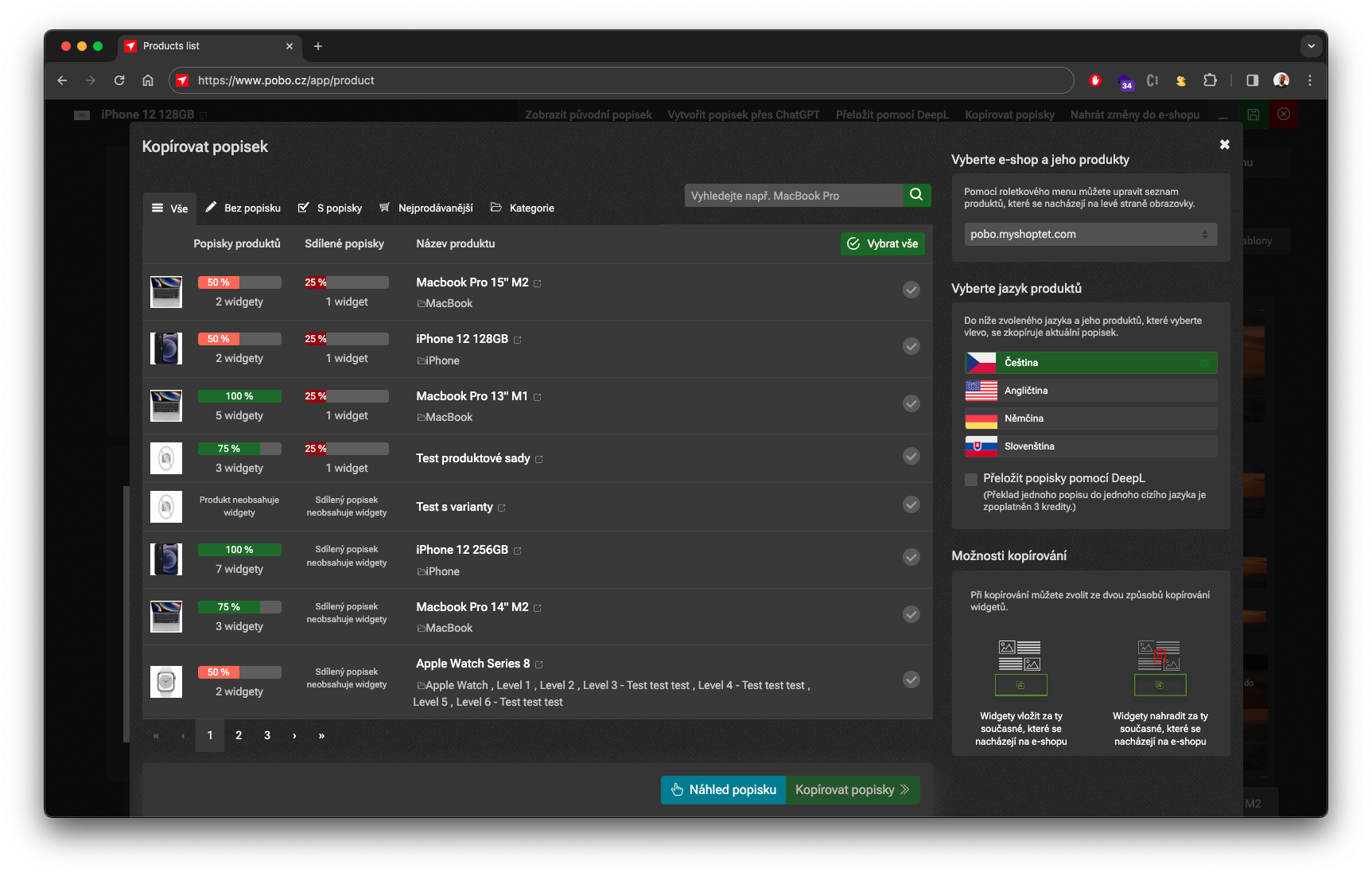Open a new browser tab
This screenshot has height=876, width=1372.
pyautogui.click(x=318, y=46)
